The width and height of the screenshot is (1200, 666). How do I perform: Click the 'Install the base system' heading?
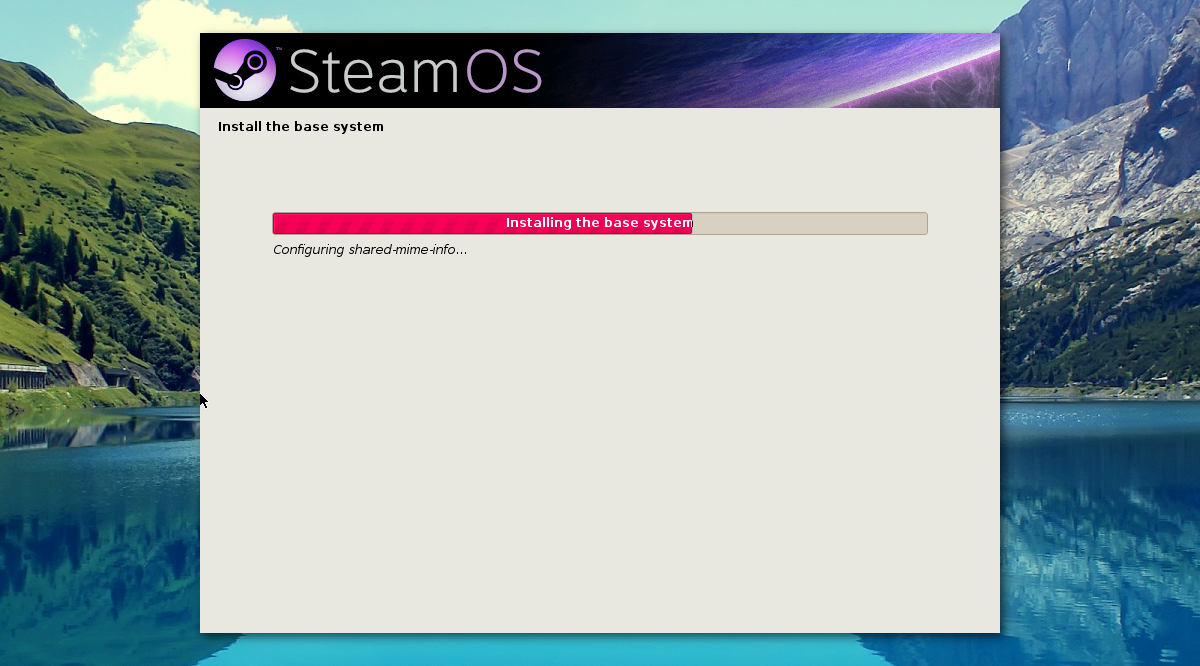click(x=301, y=127)
